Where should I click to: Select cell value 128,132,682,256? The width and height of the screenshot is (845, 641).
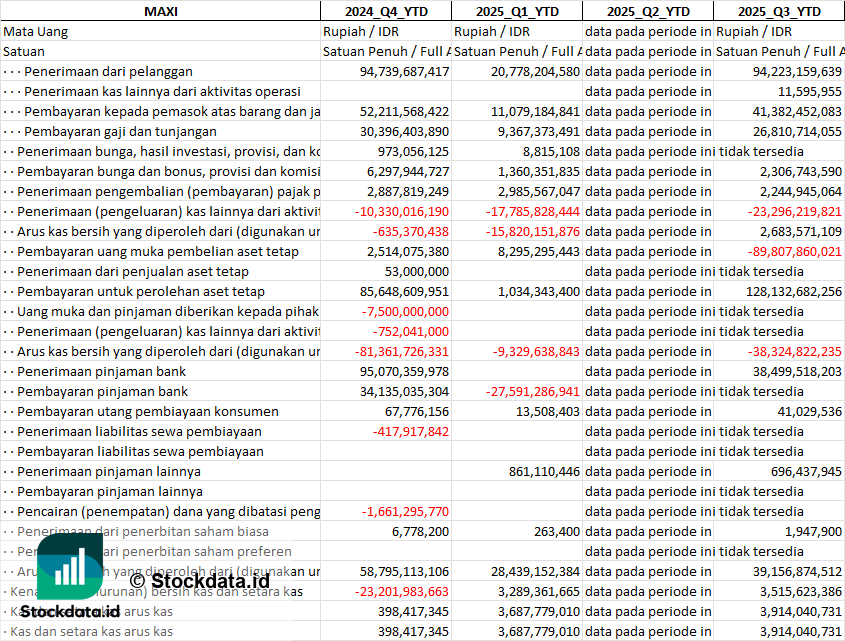click(x=794, y=291)
